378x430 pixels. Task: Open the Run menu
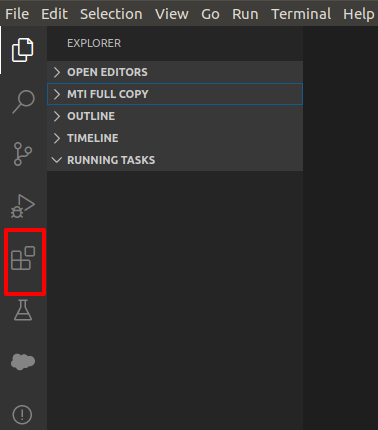[245, 14]
